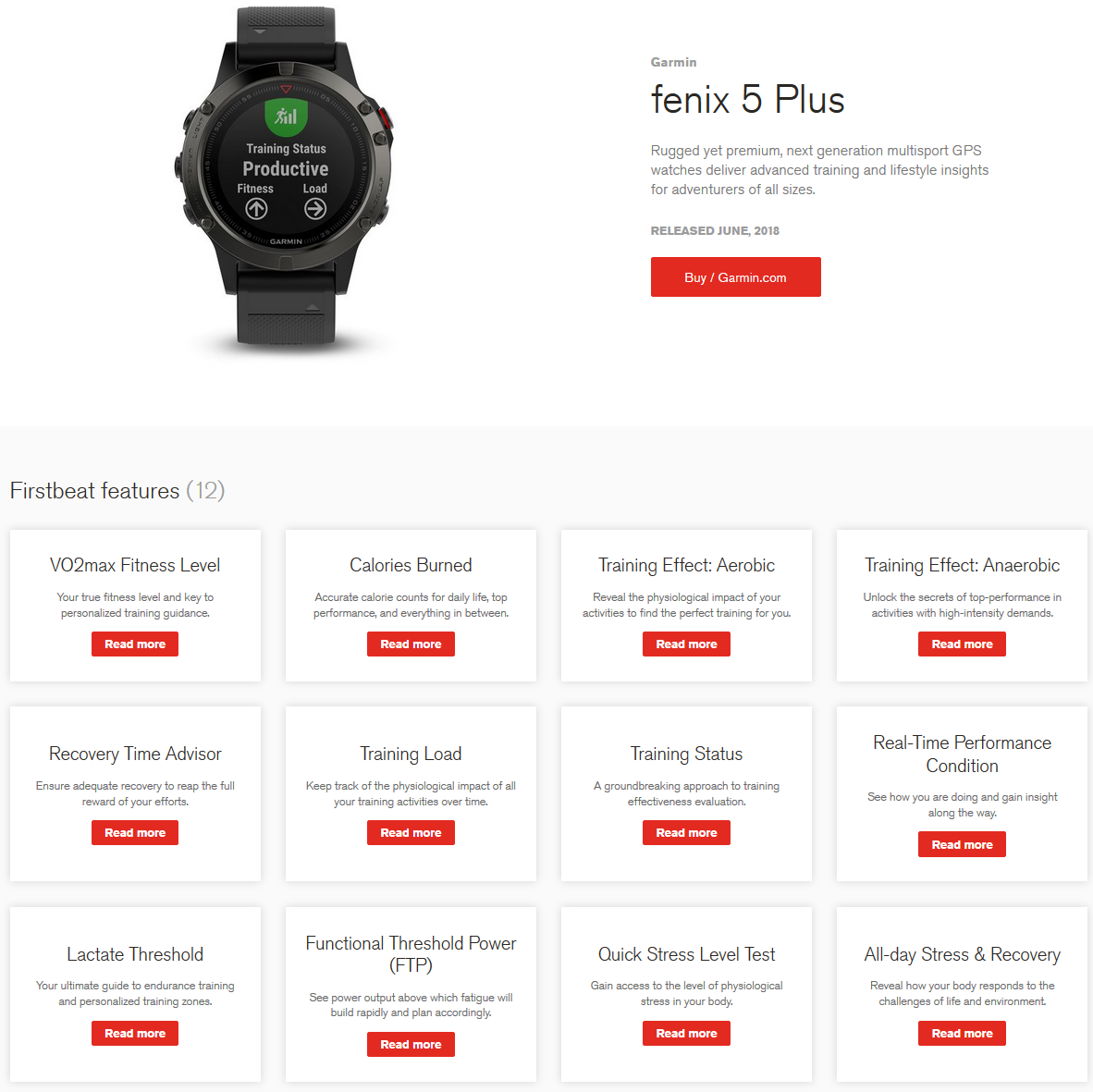Click the Buy / Garmin.com button
This screenshot has height=1092, width=1093.
point(735,276)
